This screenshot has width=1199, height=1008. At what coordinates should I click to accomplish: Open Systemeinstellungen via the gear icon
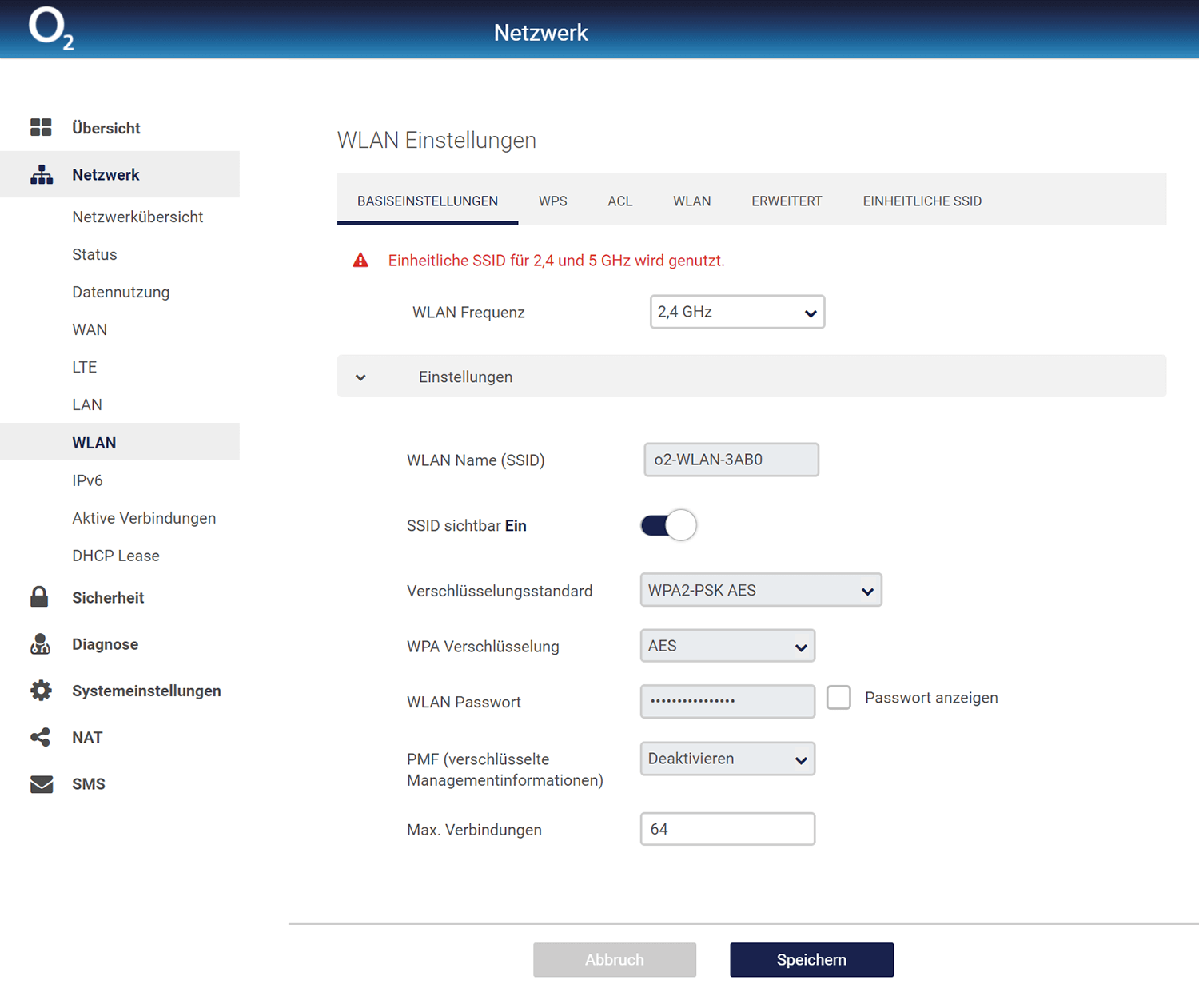41,691
